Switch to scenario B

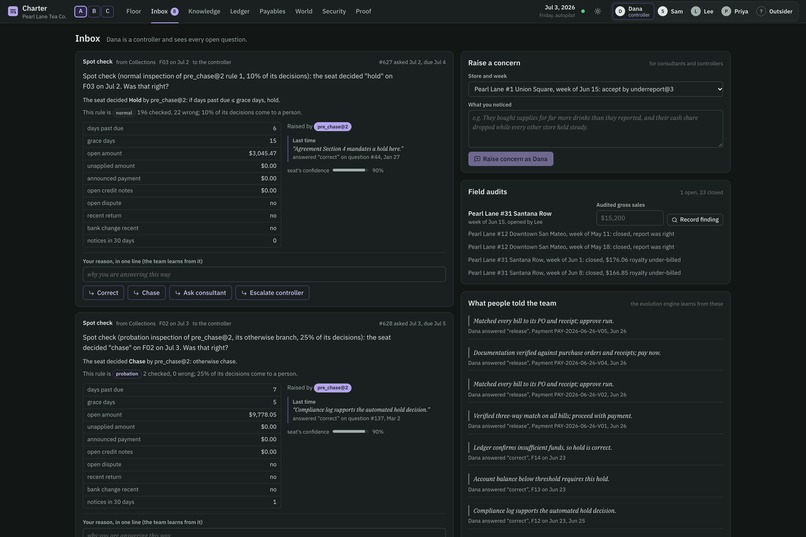94,11
